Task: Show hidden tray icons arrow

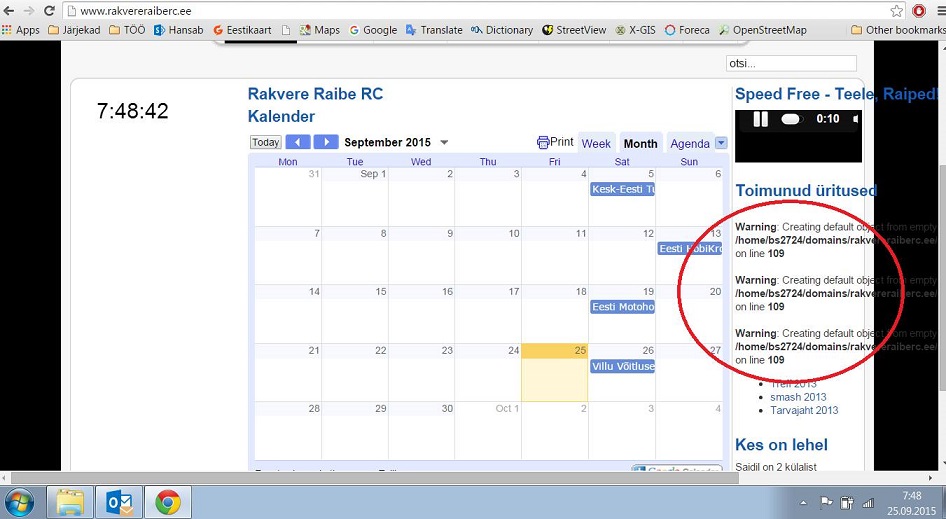Action: click(804, 503)
